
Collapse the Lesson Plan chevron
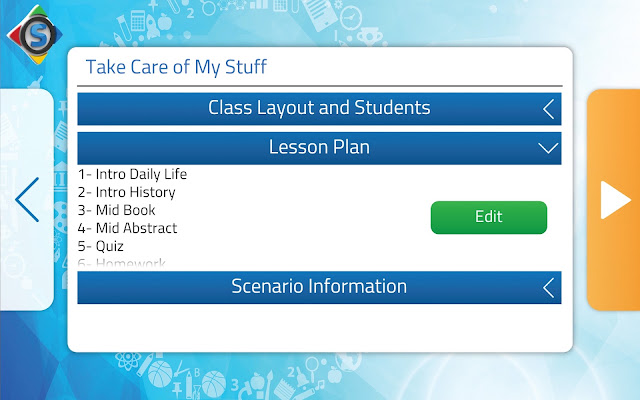click(548, 148)
